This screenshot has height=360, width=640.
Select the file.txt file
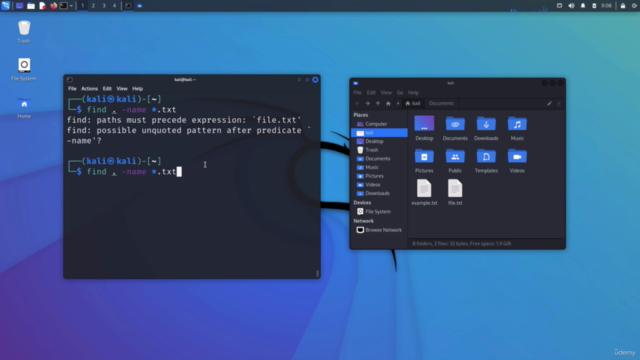click(x=455, y=193)
